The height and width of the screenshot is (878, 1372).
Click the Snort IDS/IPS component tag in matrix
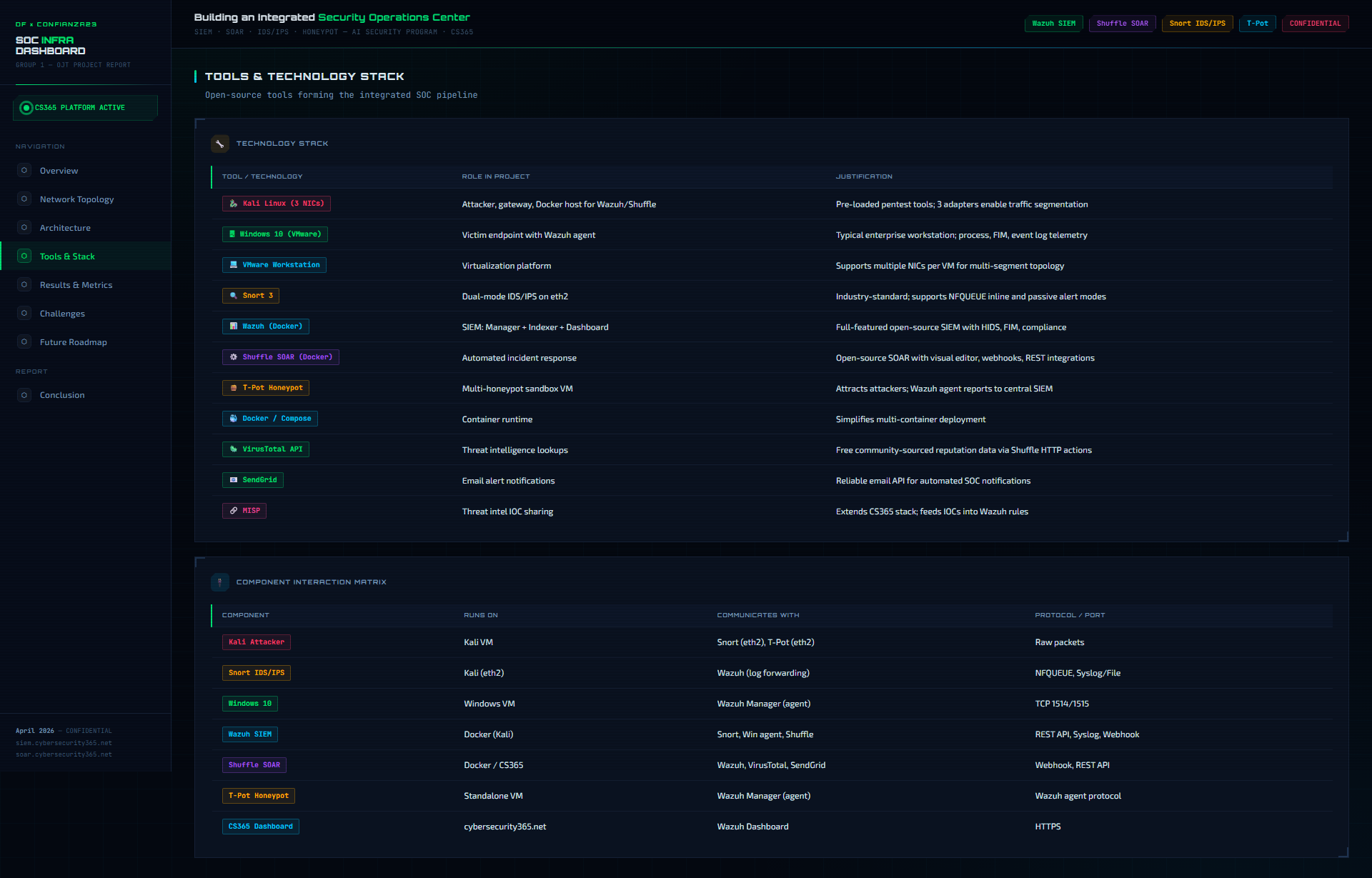[x=256, y=673]
